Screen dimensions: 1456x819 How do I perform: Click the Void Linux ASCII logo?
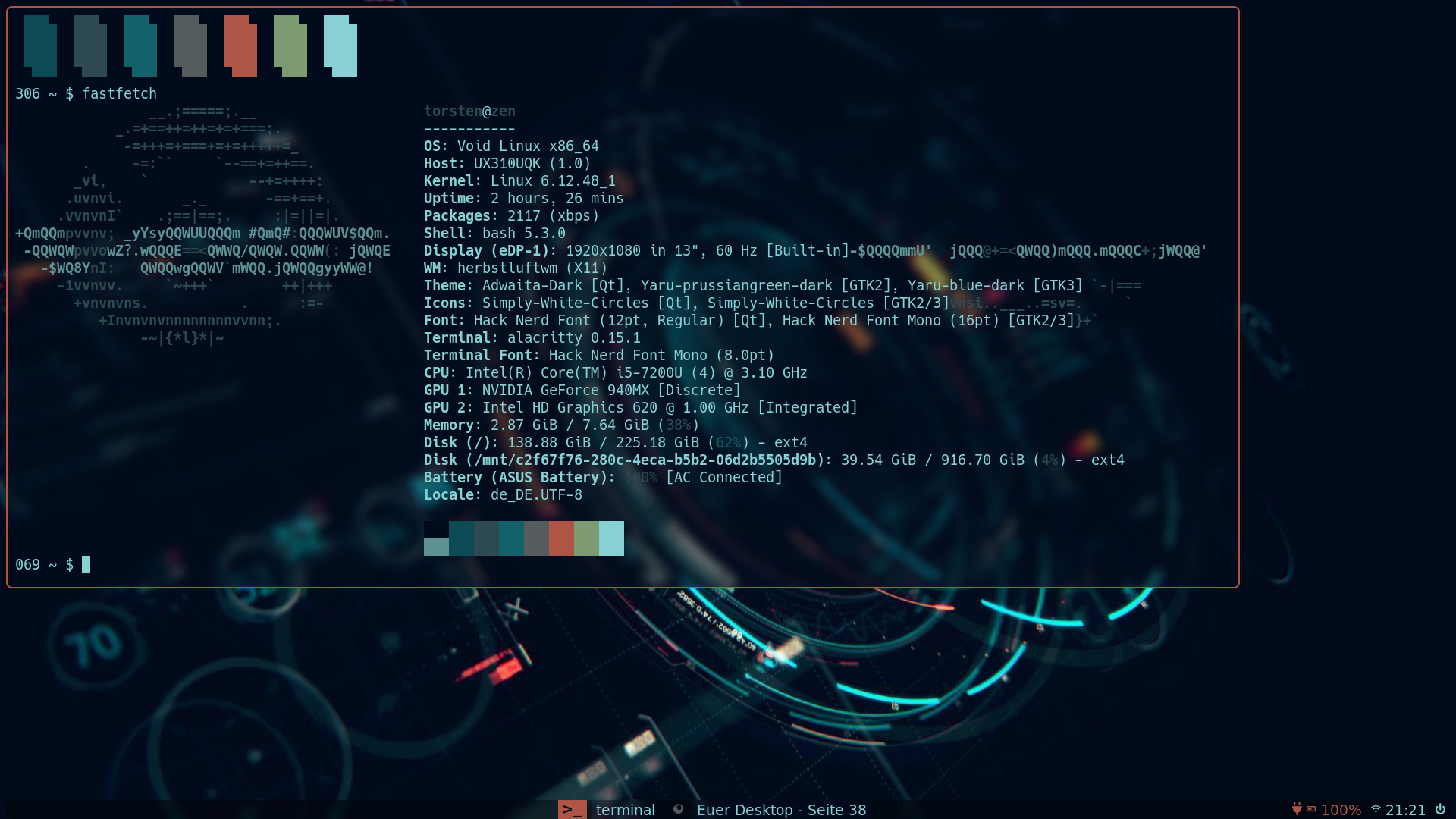pyautogui.click(x=201, y=227)
